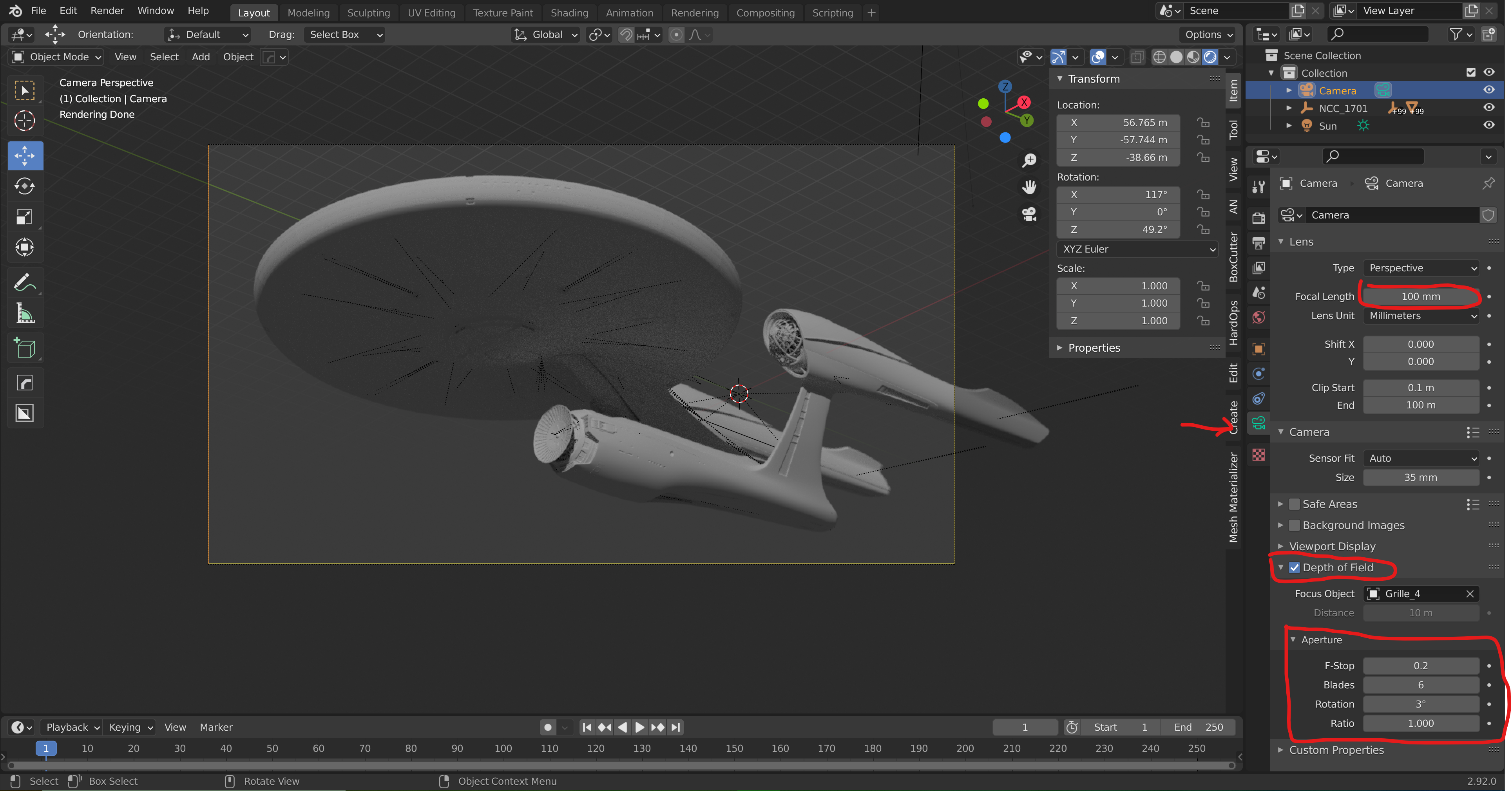The image size is (1512, 791).
Task: Open XYZ Euler rotation mode dropdown
Action: point(1137,249)
